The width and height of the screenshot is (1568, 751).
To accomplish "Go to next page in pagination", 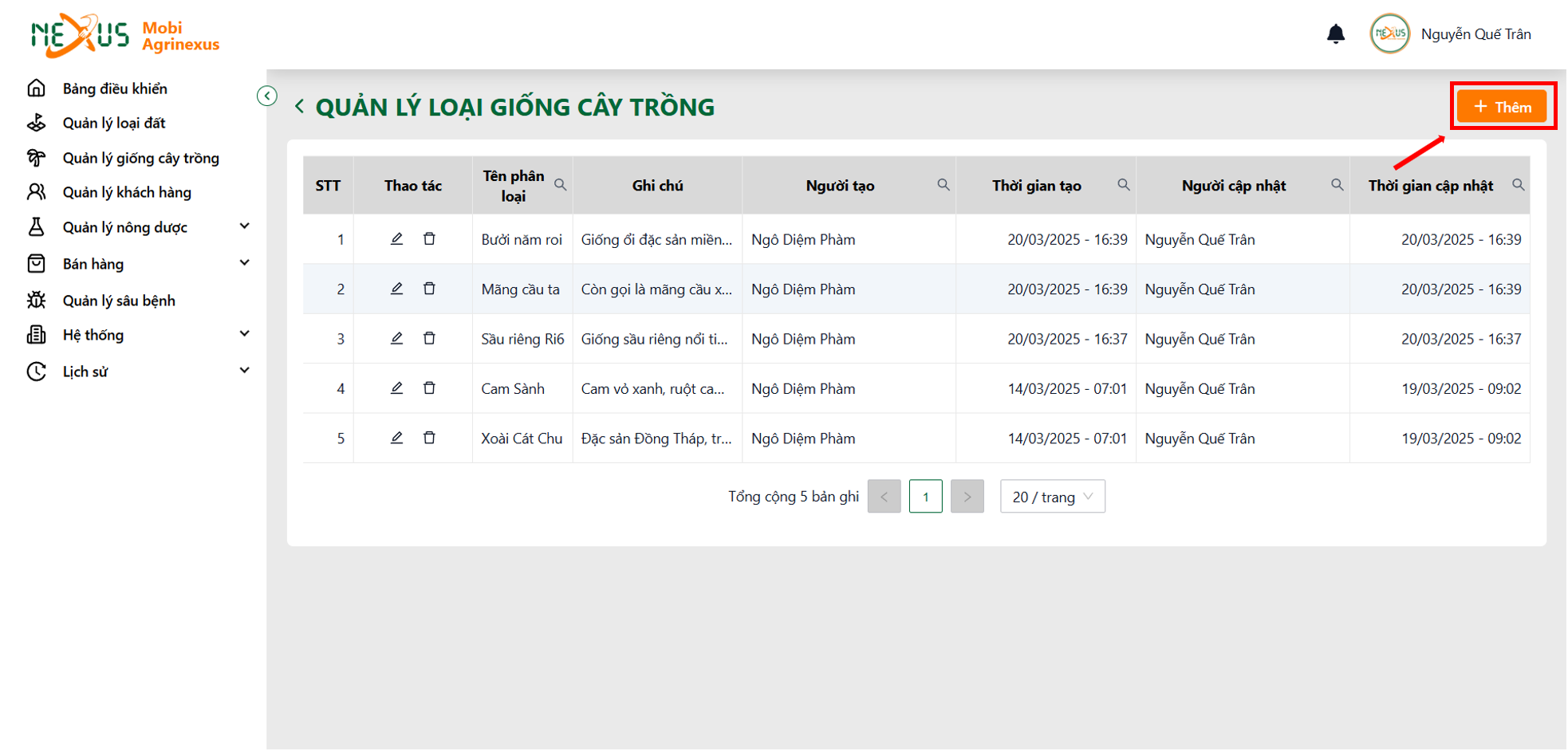I will tap(967, 497).
